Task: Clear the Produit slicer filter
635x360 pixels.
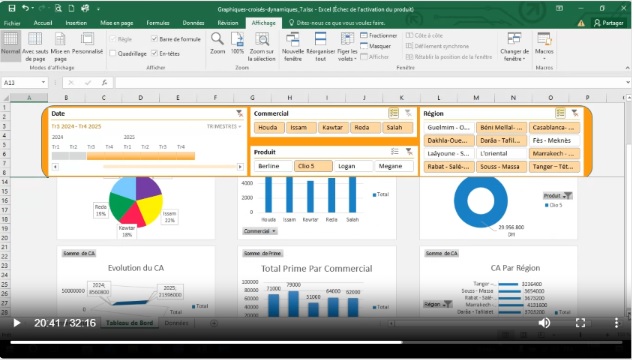Action: (409, 151)
